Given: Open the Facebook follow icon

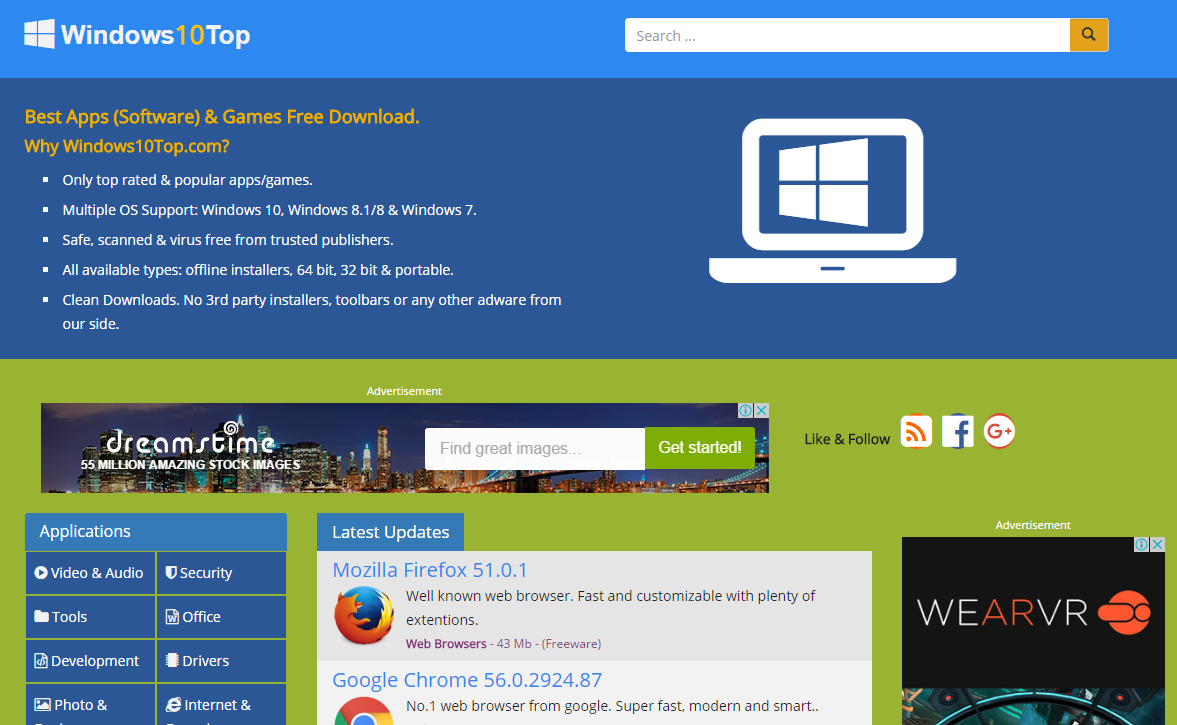Looking at the screenshot, I should [958, 432].
